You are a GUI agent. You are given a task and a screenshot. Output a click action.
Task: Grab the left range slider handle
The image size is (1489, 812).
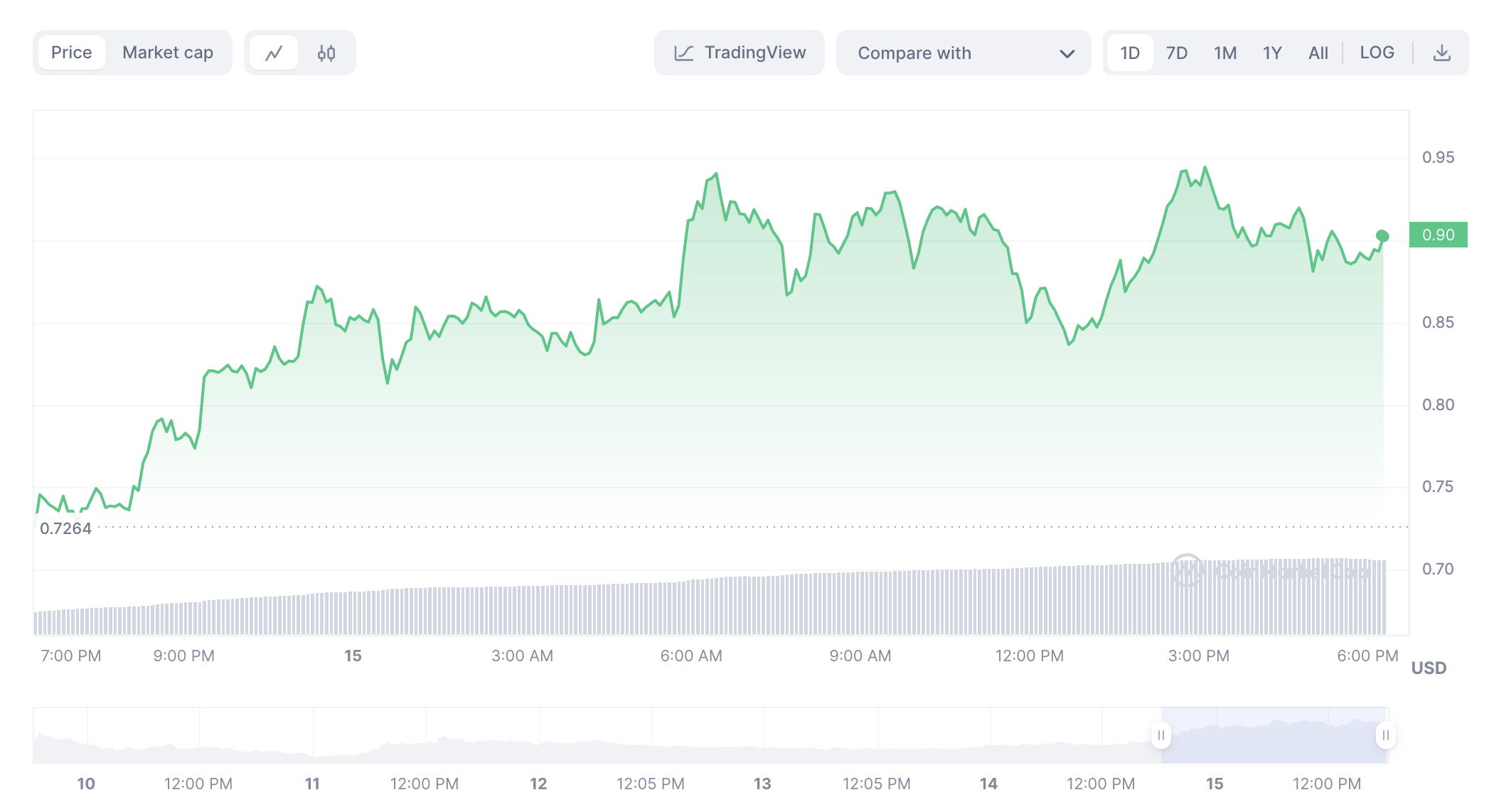click(1160, 735)
